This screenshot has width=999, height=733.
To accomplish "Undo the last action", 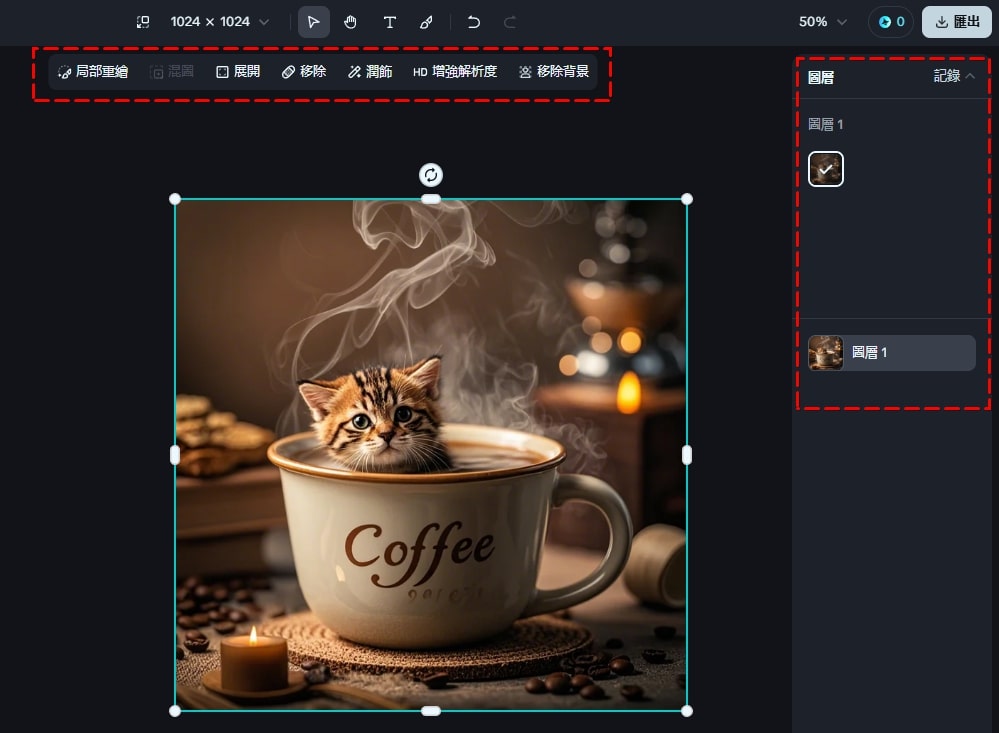I will coord(474,22).
